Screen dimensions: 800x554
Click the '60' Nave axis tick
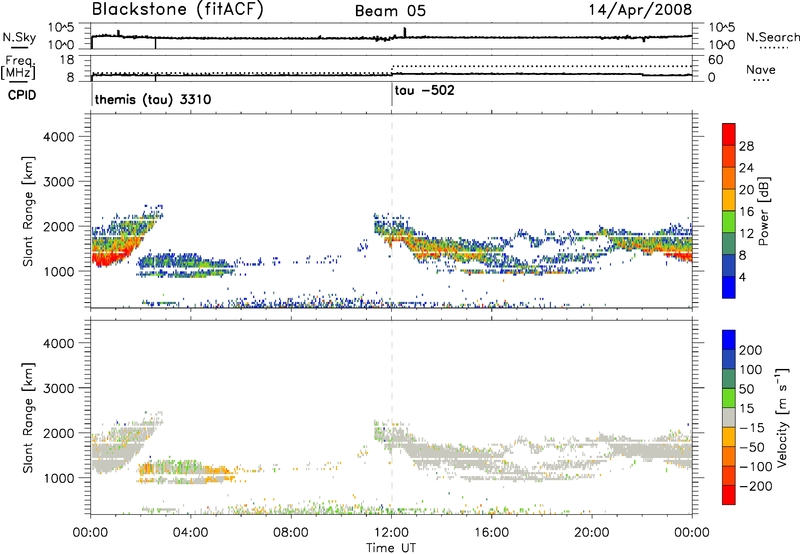[715, 60]
